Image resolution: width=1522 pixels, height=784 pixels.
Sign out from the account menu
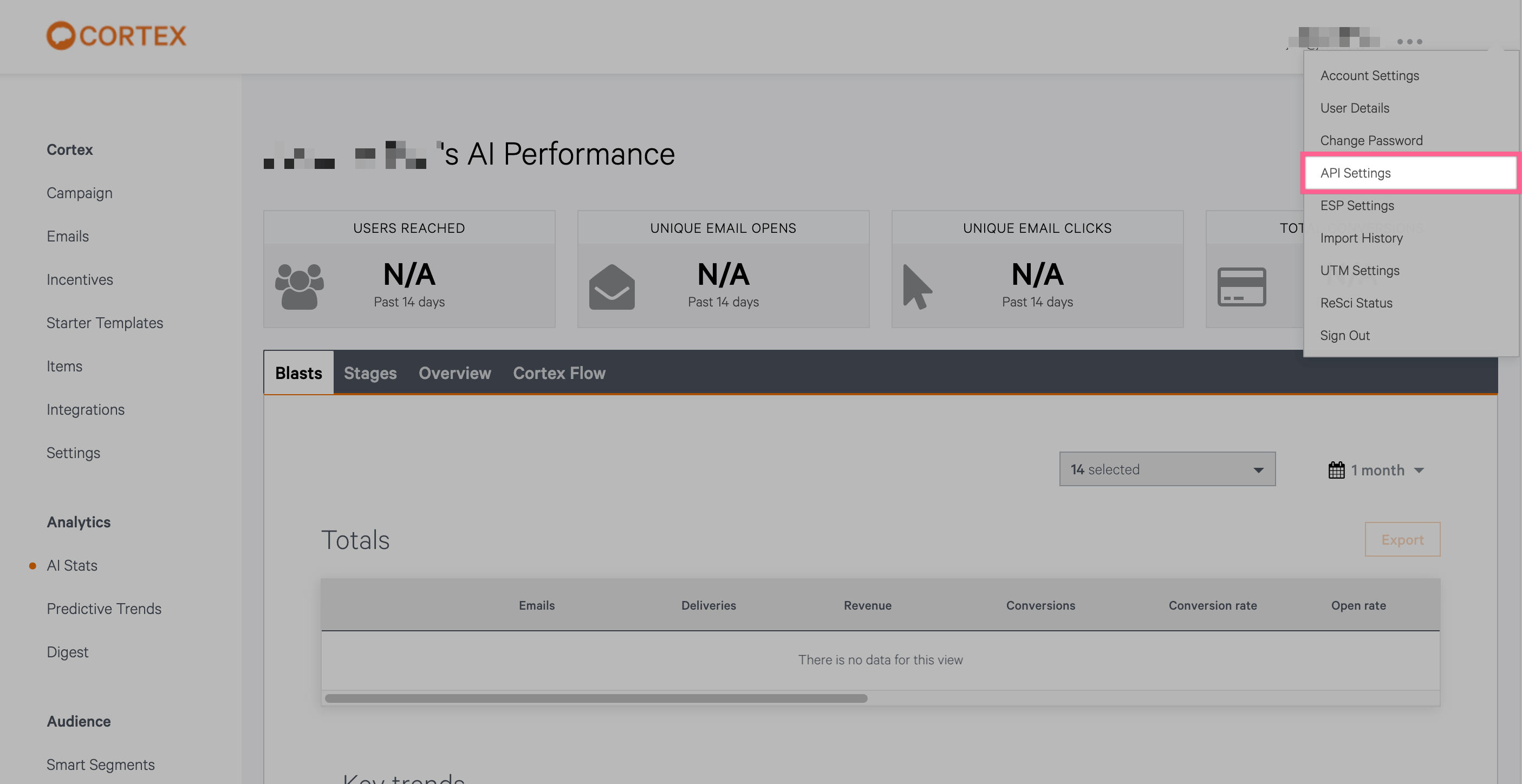tap(1345, 335)
